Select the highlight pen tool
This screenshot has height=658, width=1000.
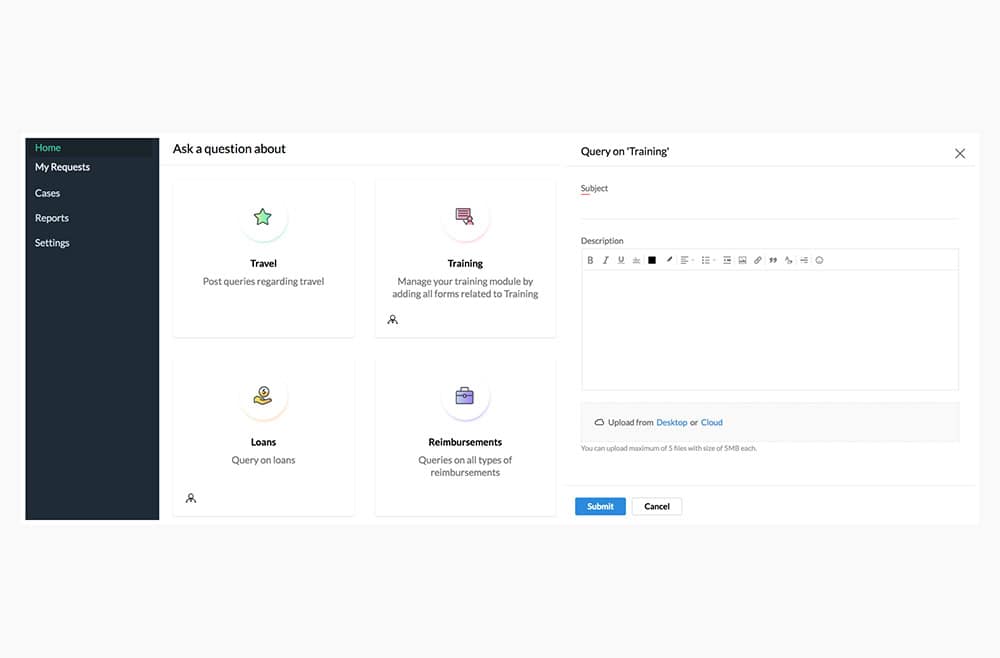pos(669,260)
